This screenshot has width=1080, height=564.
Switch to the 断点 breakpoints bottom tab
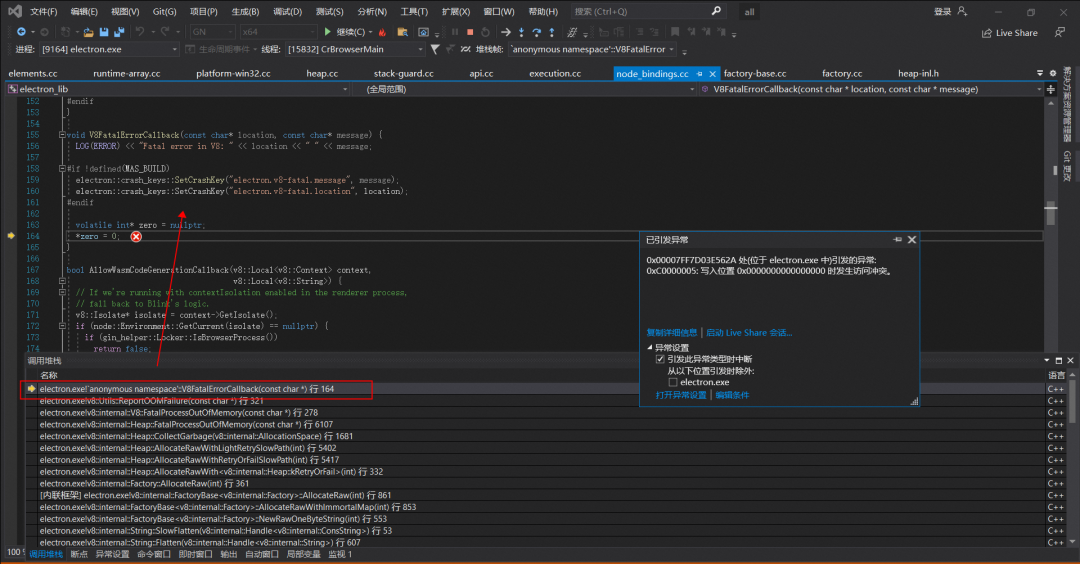[x=79, y=554]
